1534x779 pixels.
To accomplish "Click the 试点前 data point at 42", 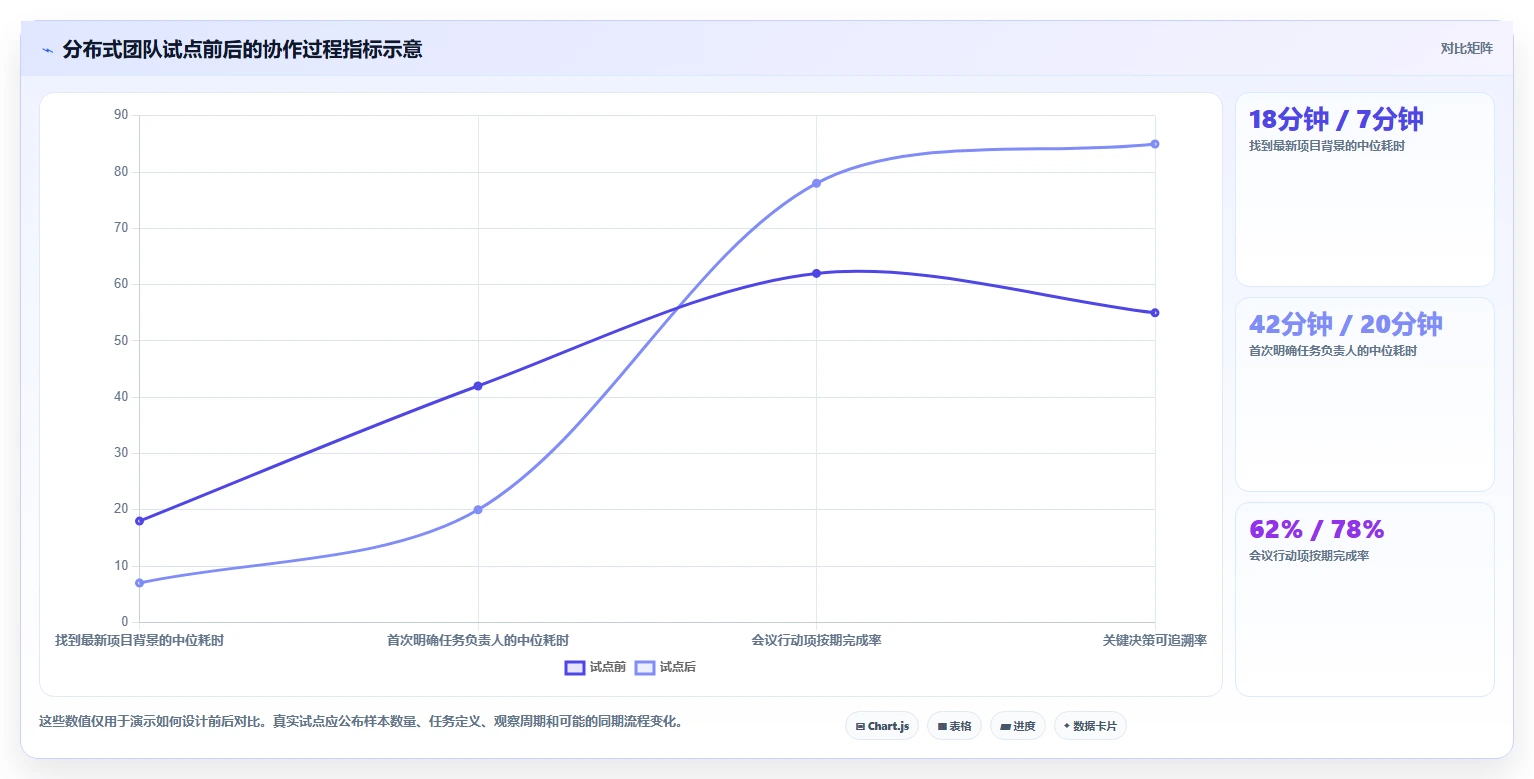I will [478, 386].
